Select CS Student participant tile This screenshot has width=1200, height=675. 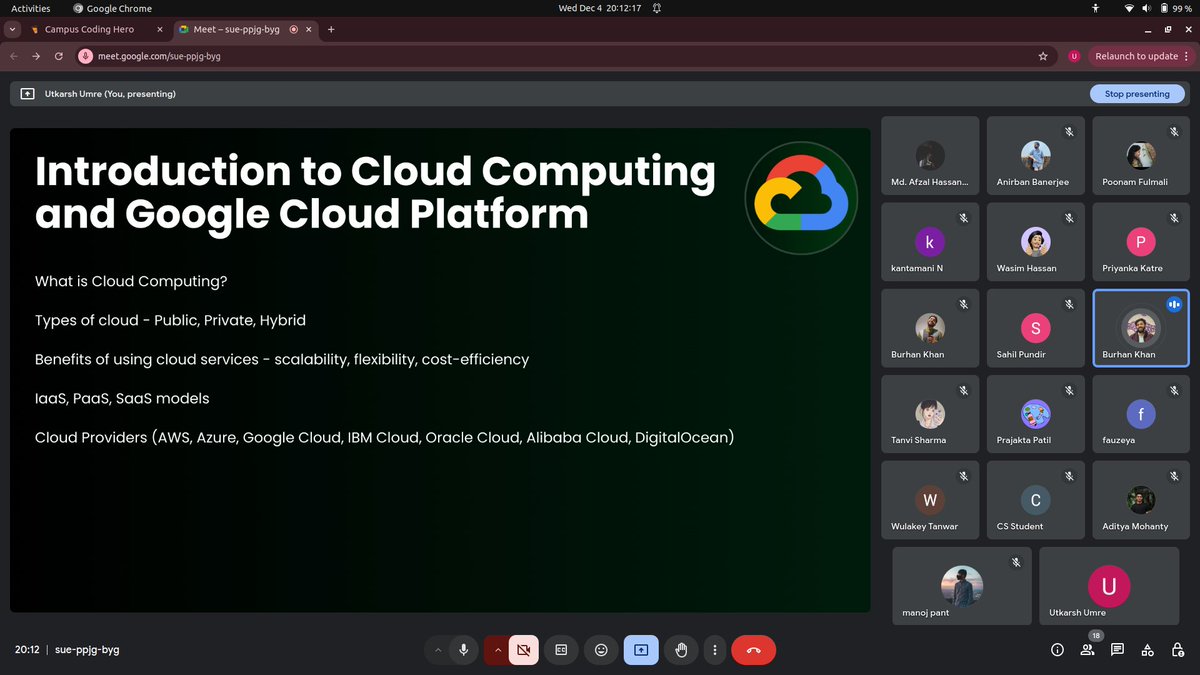click(x=1035, y=500)
